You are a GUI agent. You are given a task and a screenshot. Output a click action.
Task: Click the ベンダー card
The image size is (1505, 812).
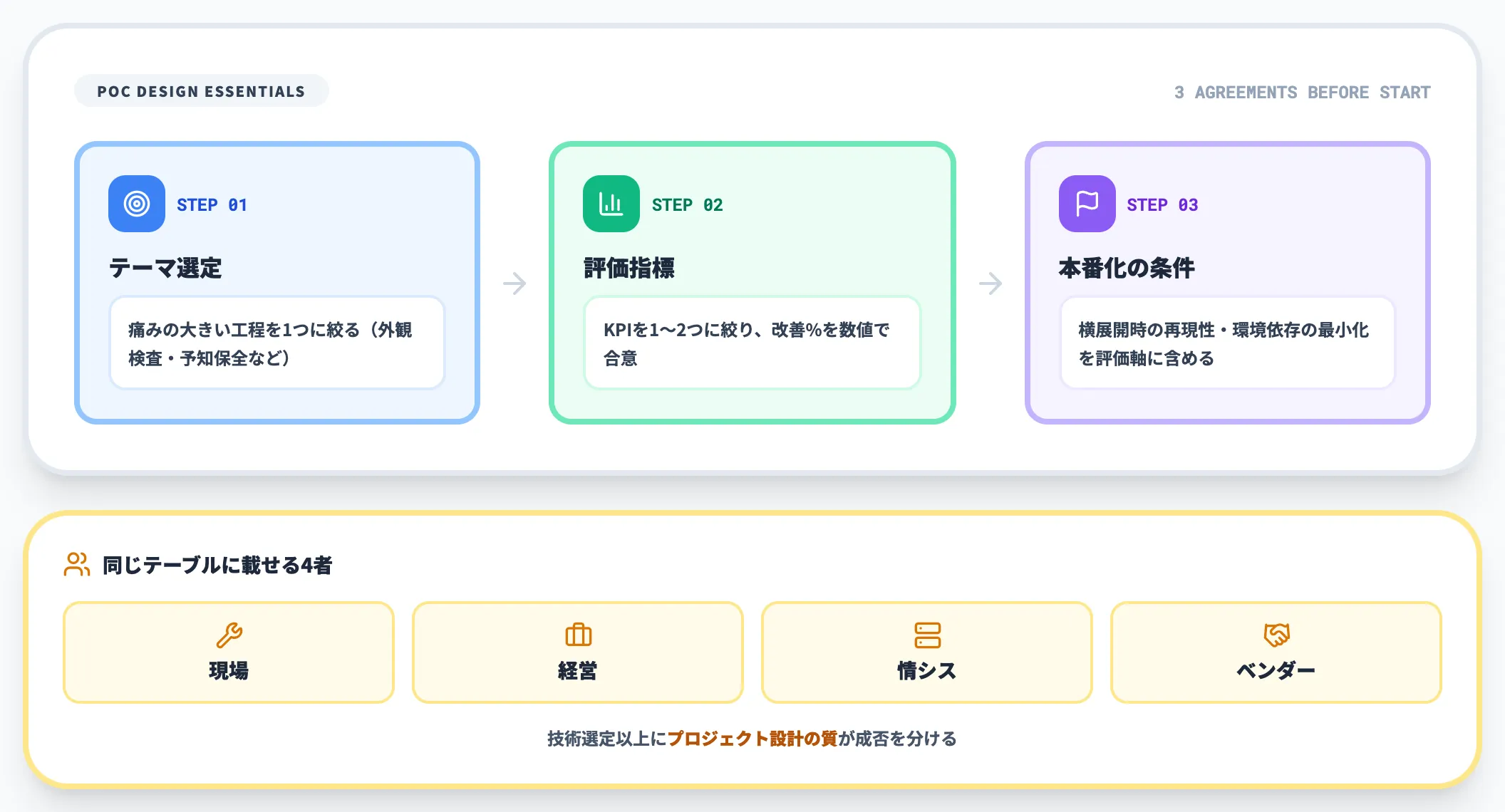point(1276,652)
